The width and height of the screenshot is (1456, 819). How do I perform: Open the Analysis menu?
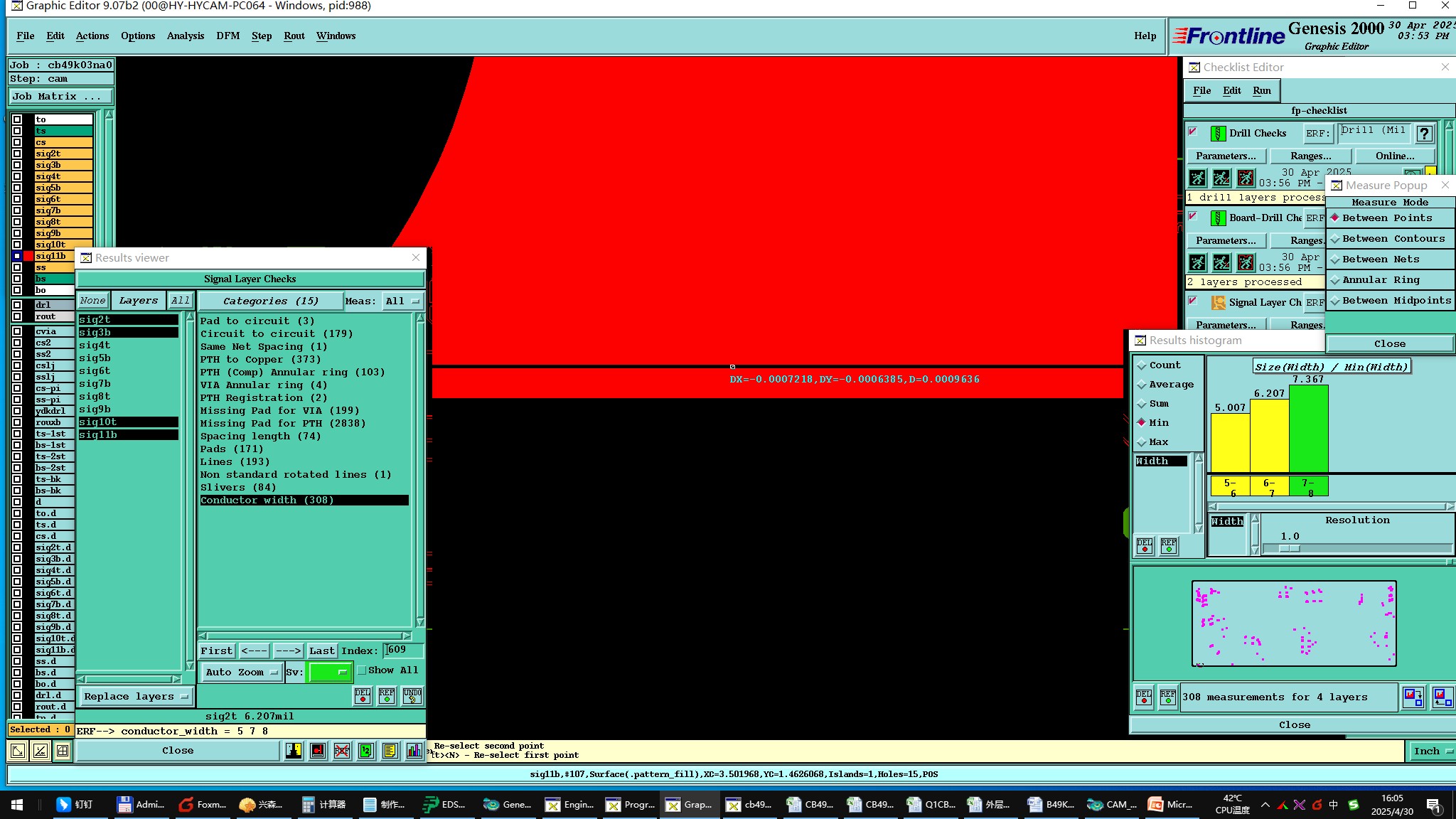(185, 36)
